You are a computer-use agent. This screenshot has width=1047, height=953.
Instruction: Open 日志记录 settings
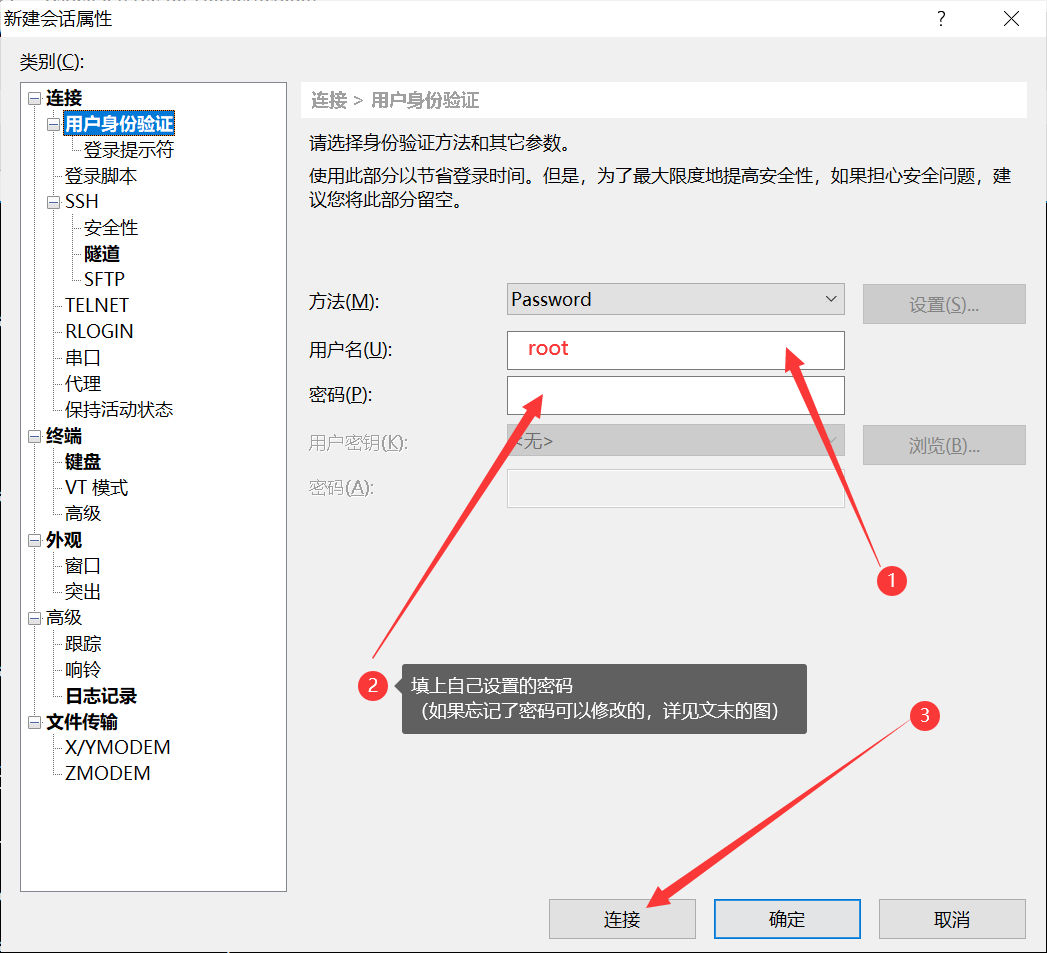click(x=101, y=696)
